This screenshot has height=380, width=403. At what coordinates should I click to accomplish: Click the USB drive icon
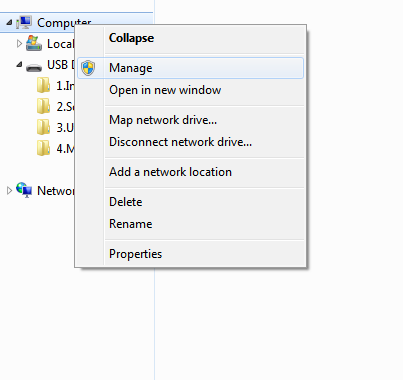pos(34,67)
